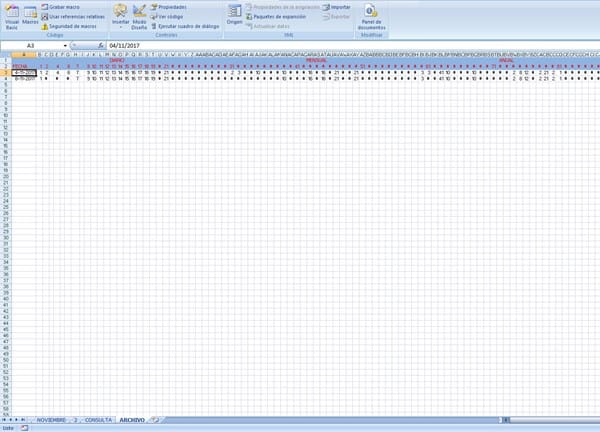Open Paquetes de expansión
Viewport: 600px width, 432px height.
coord(276,17)
